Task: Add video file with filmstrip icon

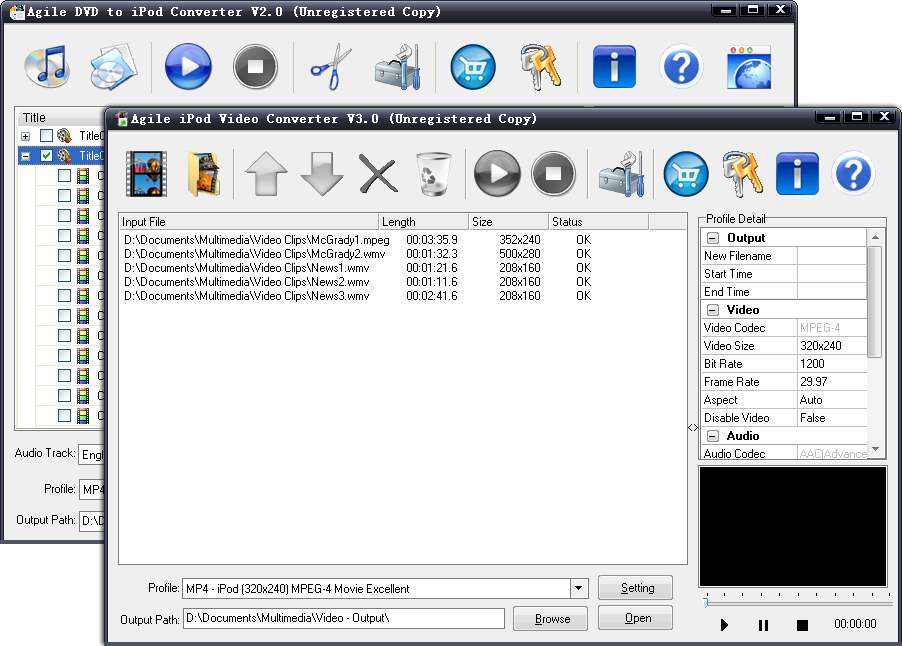Action: pos(146,173)
